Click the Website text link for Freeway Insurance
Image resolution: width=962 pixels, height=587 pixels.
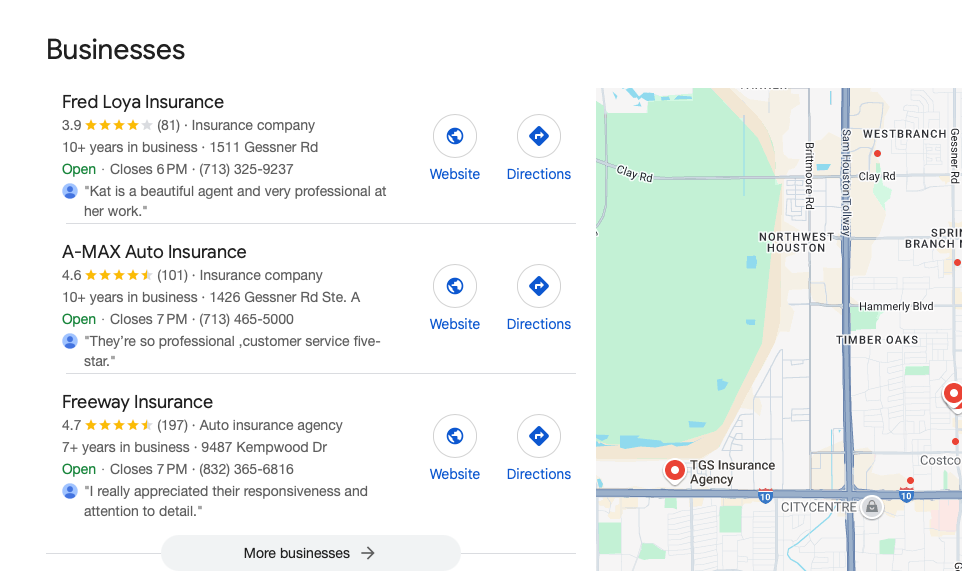tap(455, 474)
